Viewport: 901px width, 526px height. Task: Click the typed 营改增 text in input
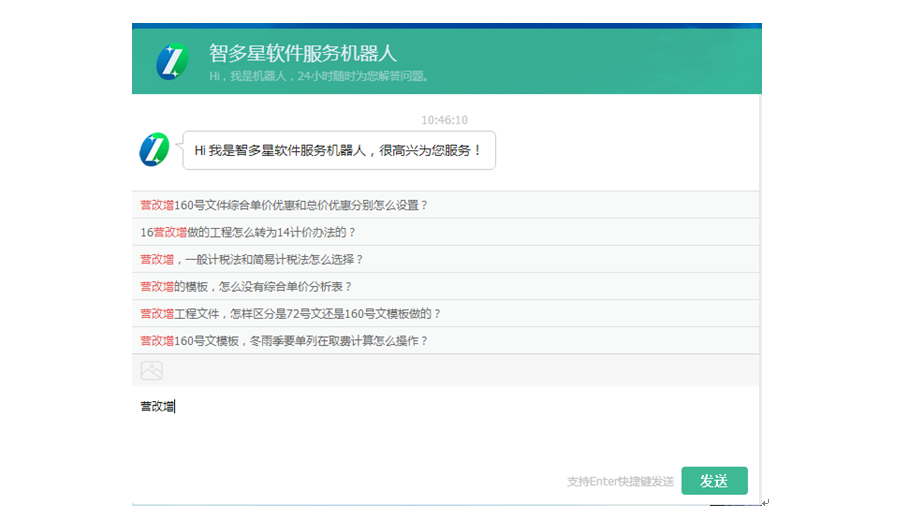(157, 407)
